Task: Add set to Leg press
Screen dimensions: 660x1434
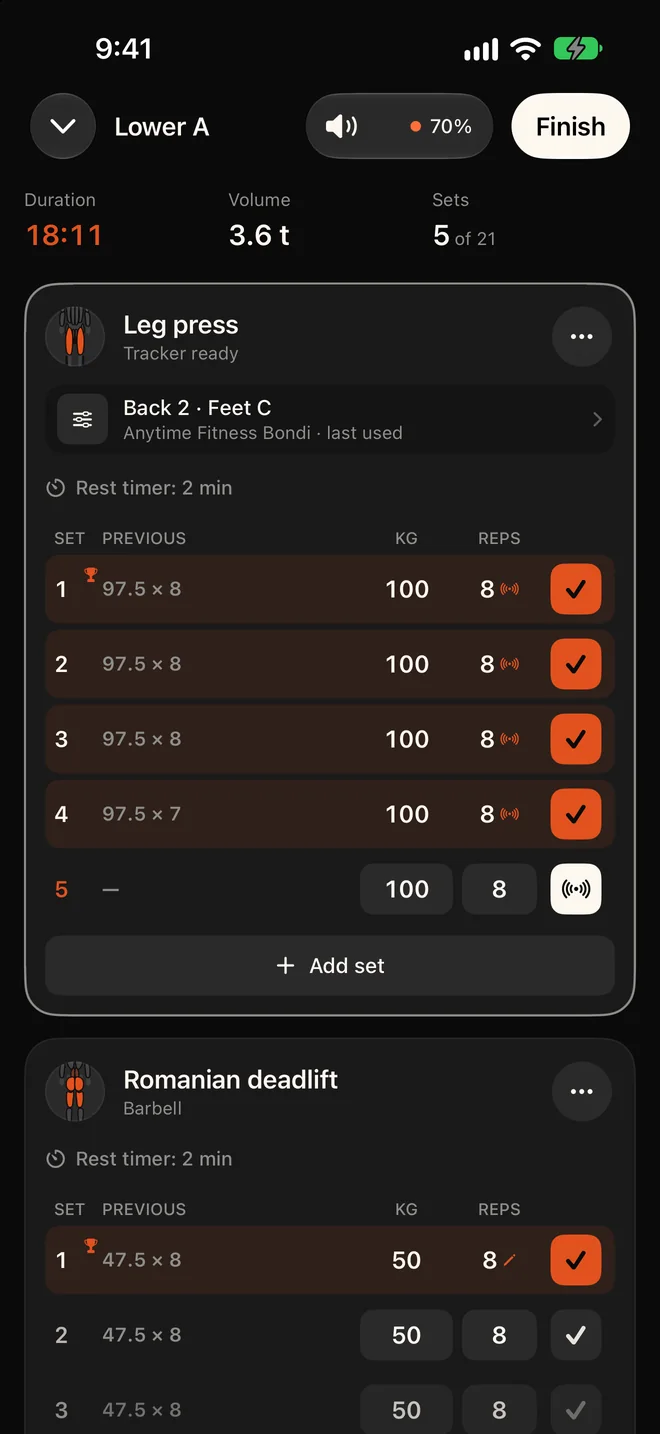Action: tap(330, 965)
